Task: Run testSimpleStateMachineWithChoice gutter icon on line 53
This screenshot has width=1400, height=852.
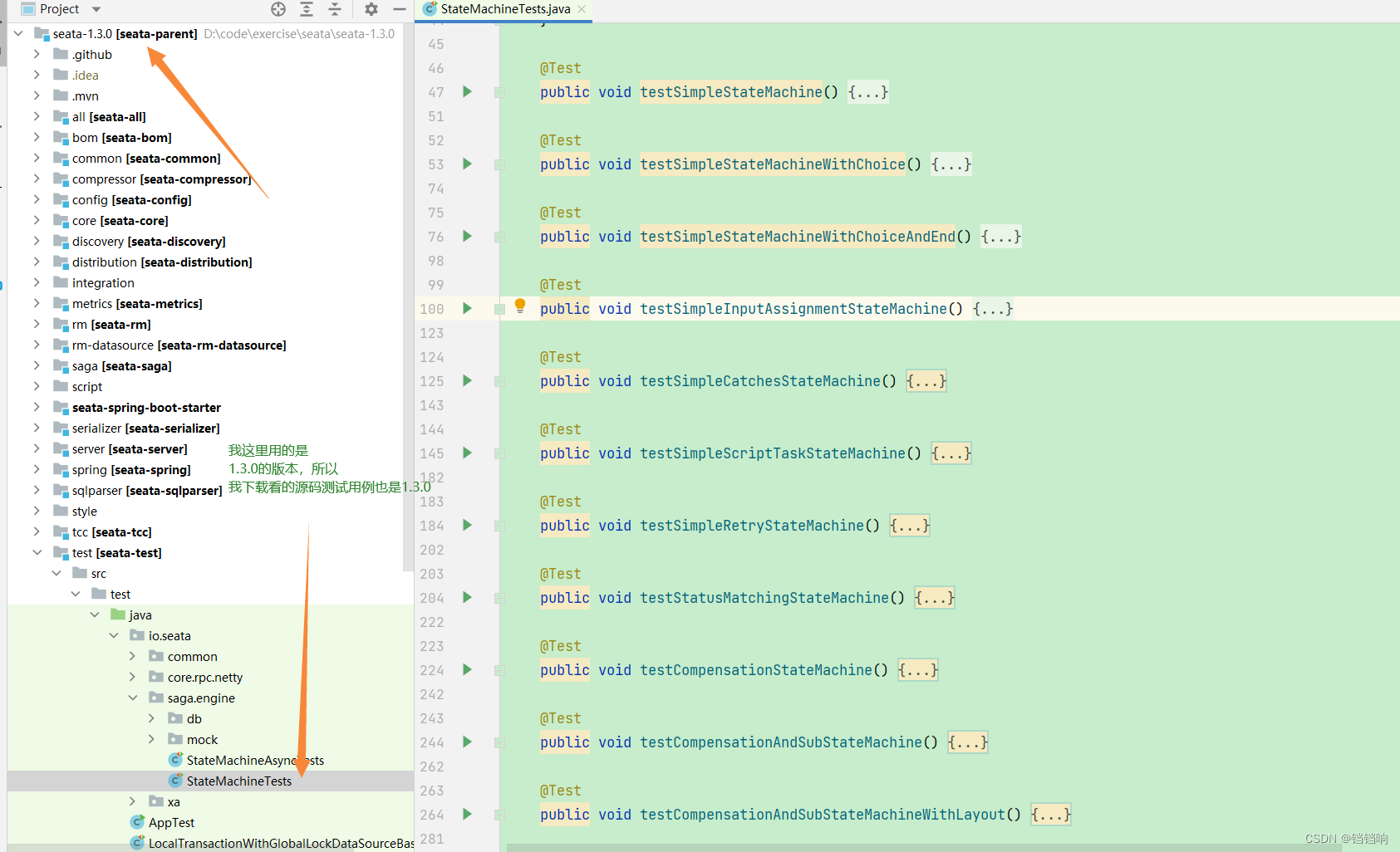Action: pyautogui.click(x=467, y=164)
